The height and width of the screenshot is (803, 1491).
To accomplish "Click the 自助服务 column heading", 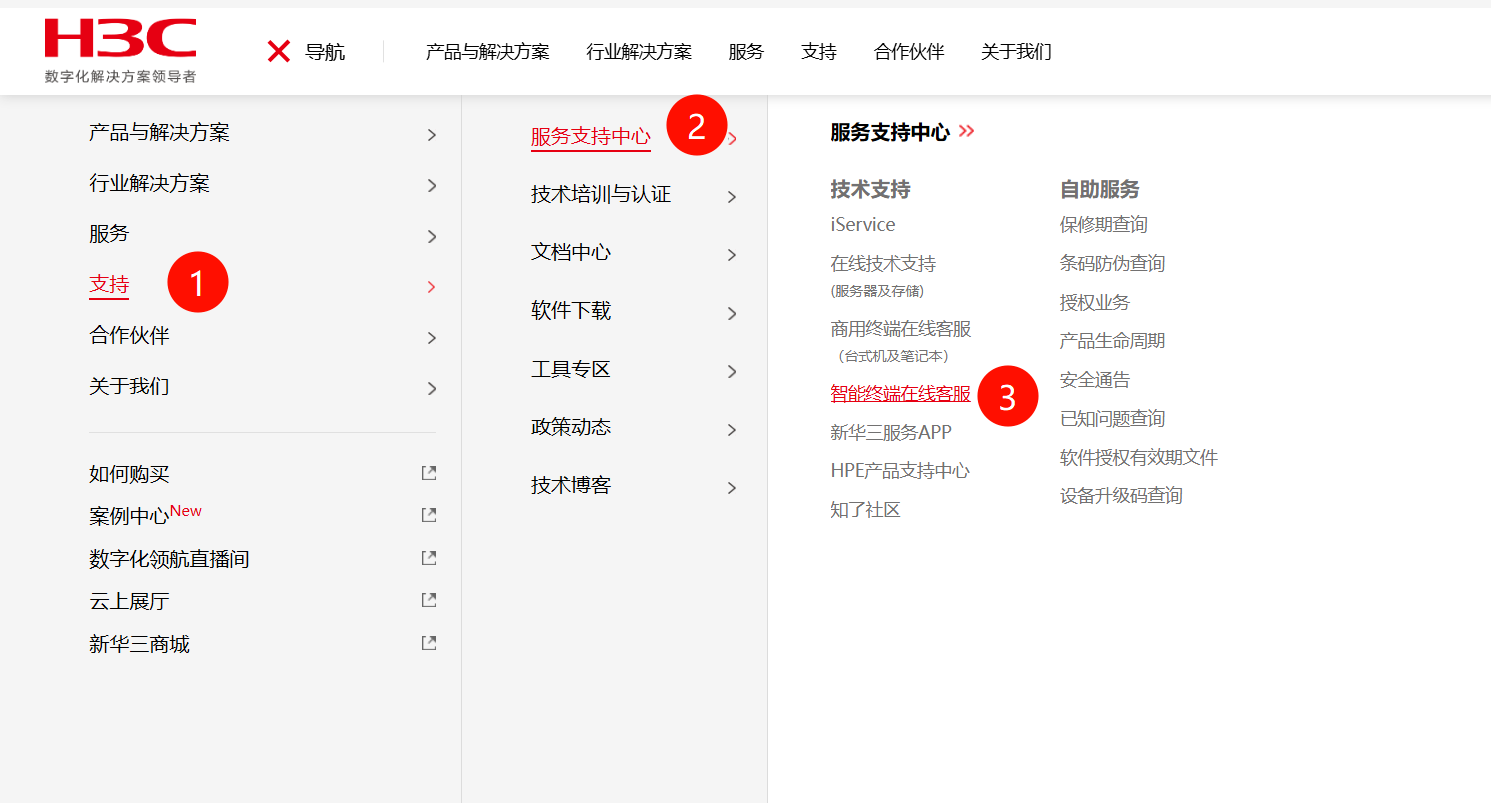I will point(1100,189).
